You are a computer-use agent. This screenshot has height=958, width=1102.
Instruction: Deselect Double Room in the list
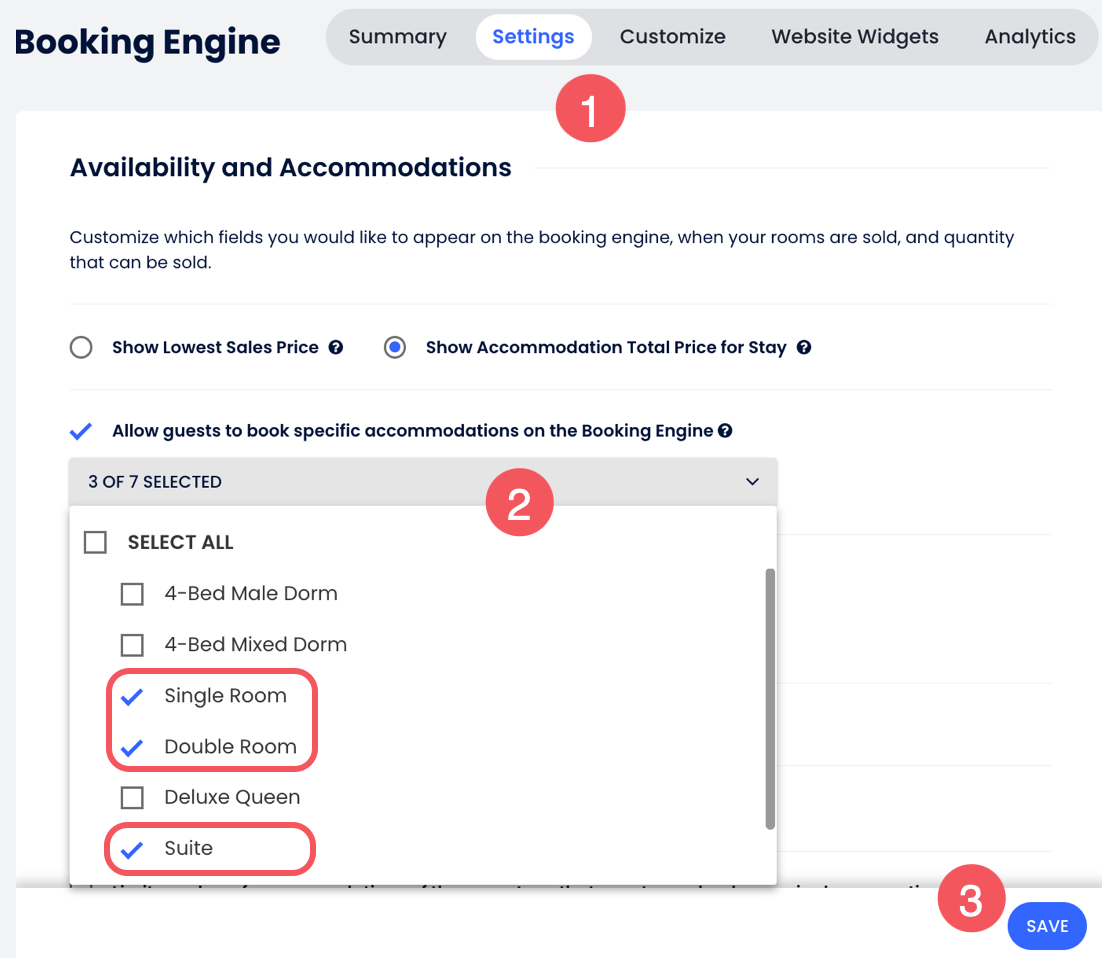coord(132,747)
